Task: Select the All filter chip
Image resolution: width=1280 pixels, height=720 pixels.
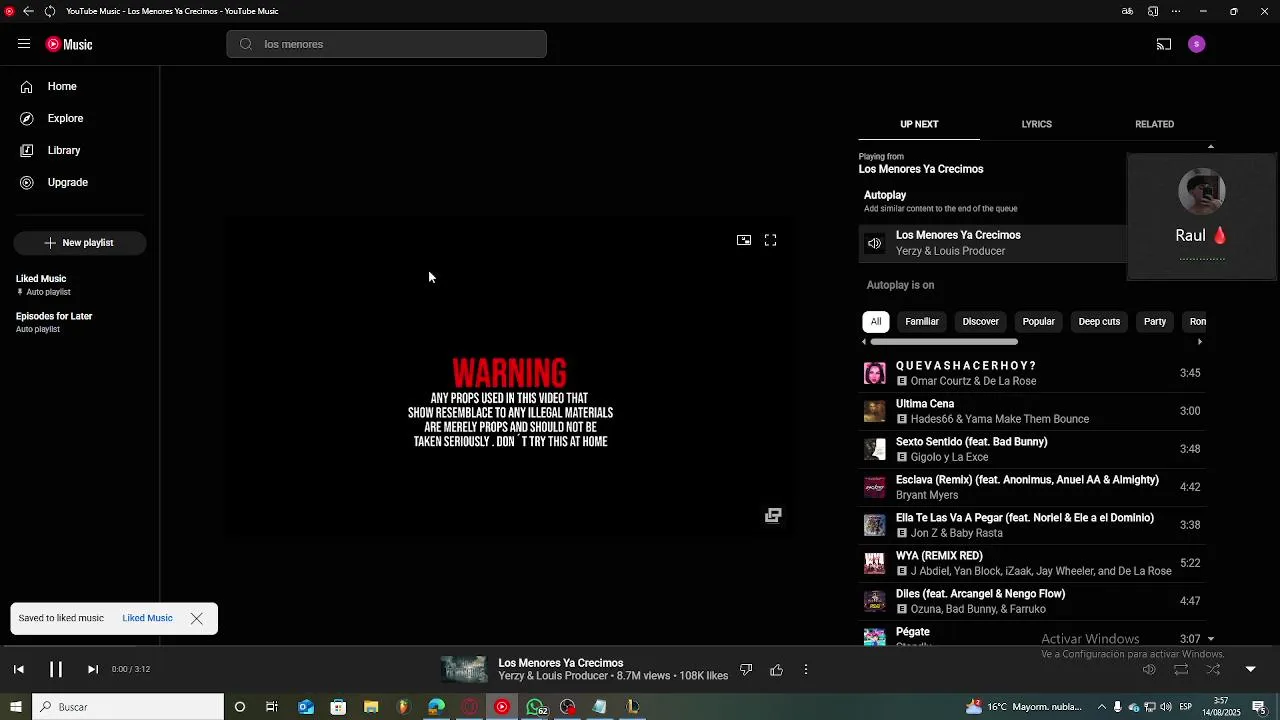Action: tap(876, 322)
